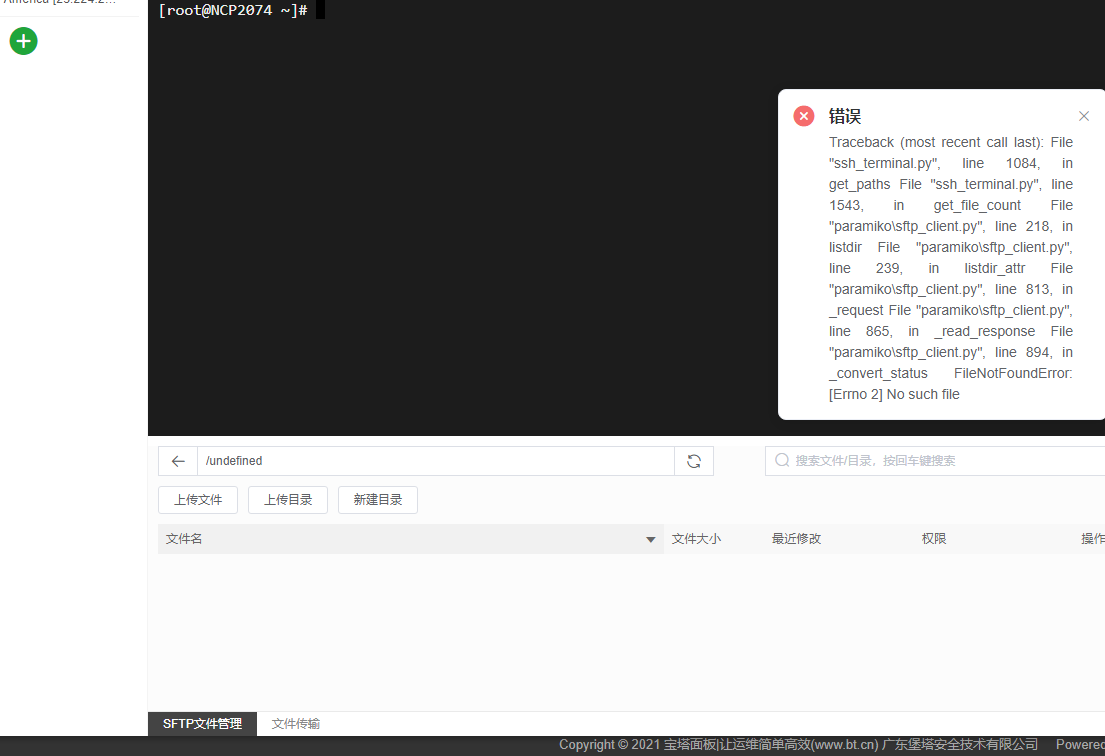Click the traceback error message text

coord(951,268)
